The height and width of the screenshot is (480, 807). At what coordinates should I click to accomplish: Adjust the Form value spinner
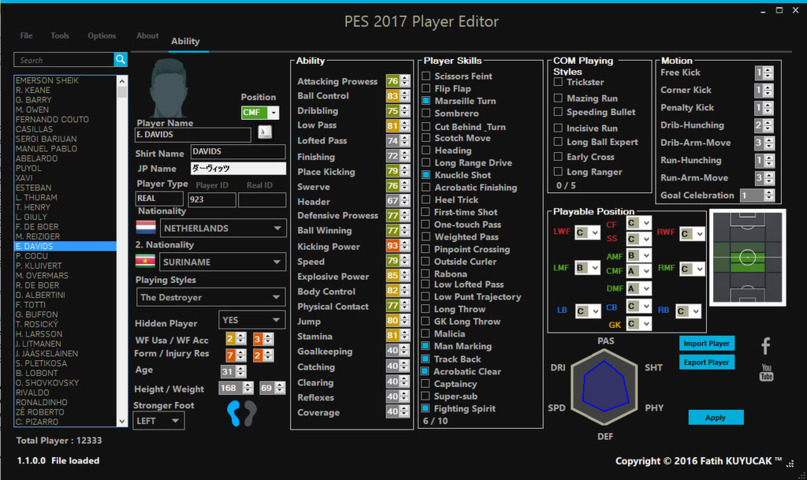point(241,355)
